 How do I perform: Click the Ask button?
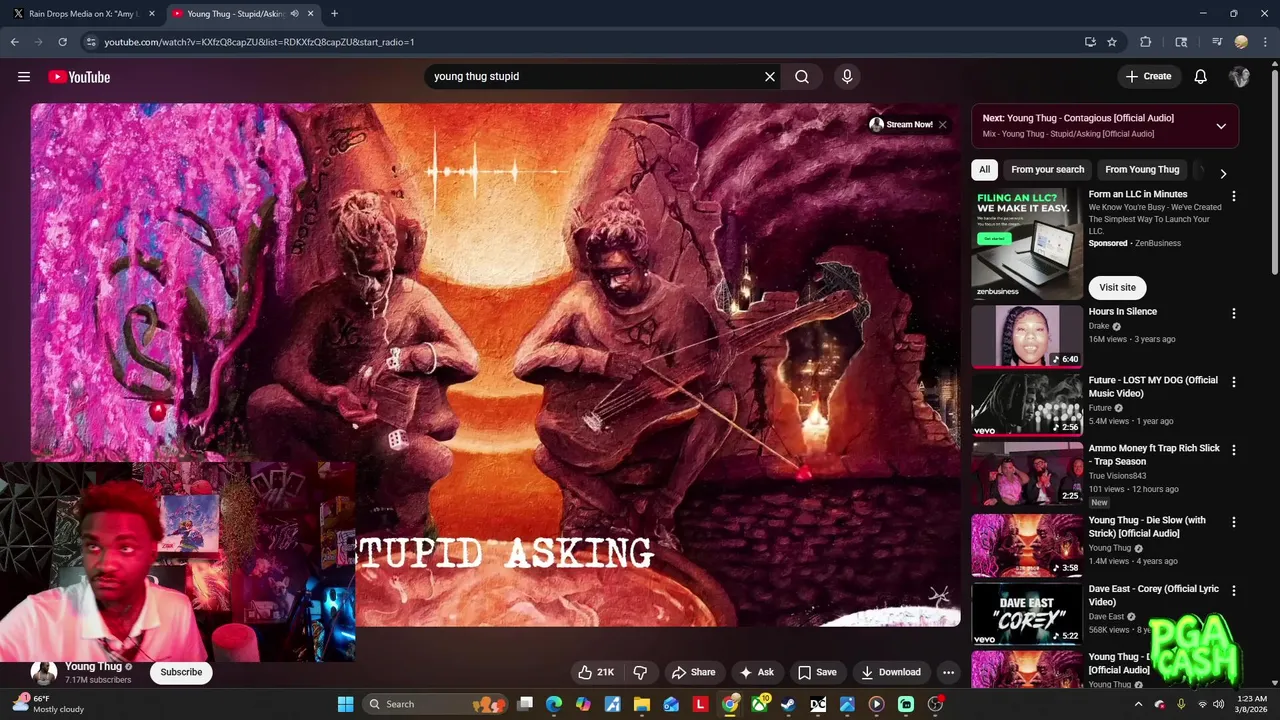pos(755,672)
